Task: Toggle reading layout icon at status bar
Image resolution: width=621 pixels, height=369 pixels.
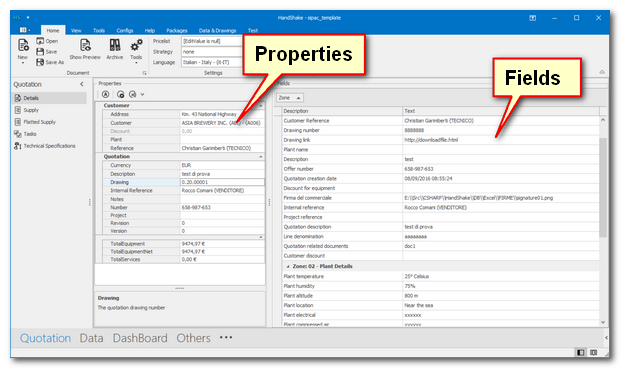Action: [593, 352]
